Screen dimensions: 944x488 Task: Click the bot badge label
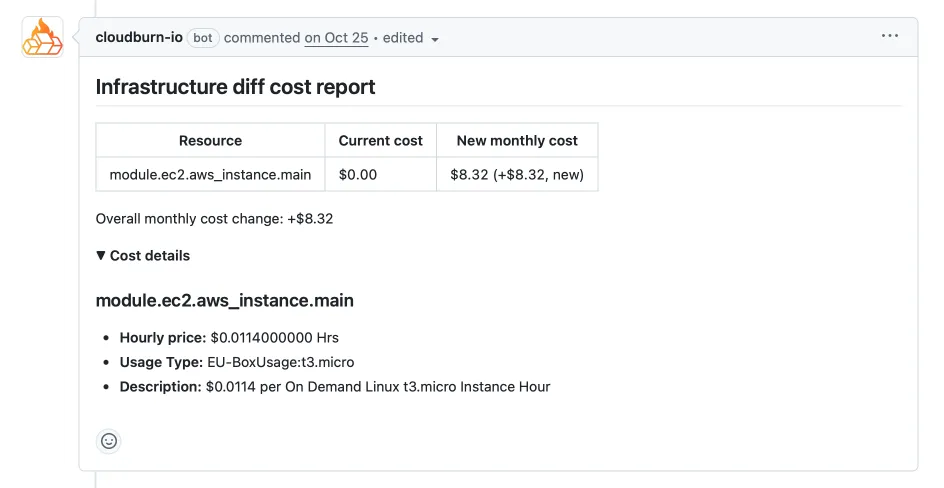pos(203,38)
